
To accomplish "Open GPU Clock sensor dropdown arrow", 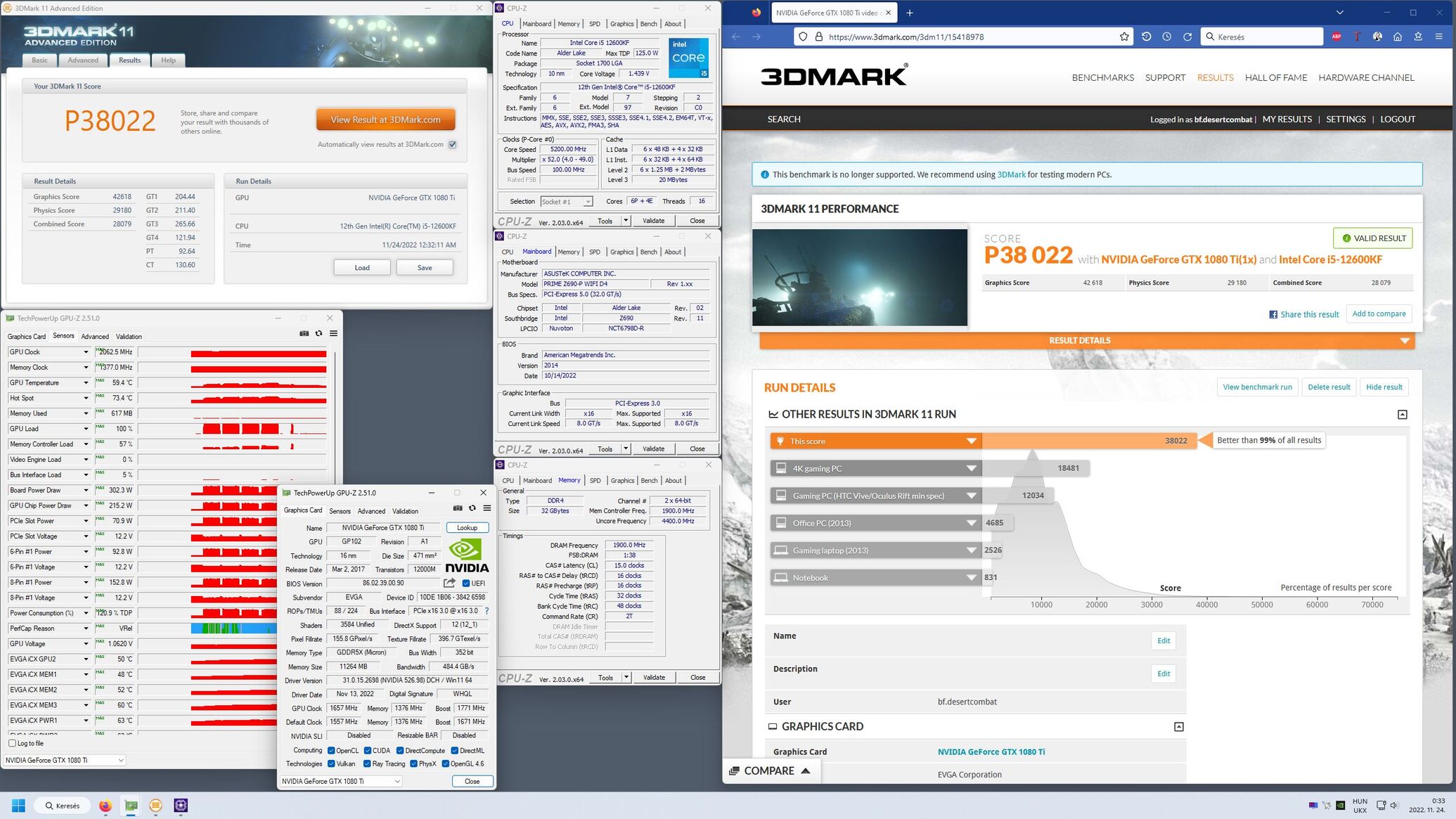I will (86, 352).
